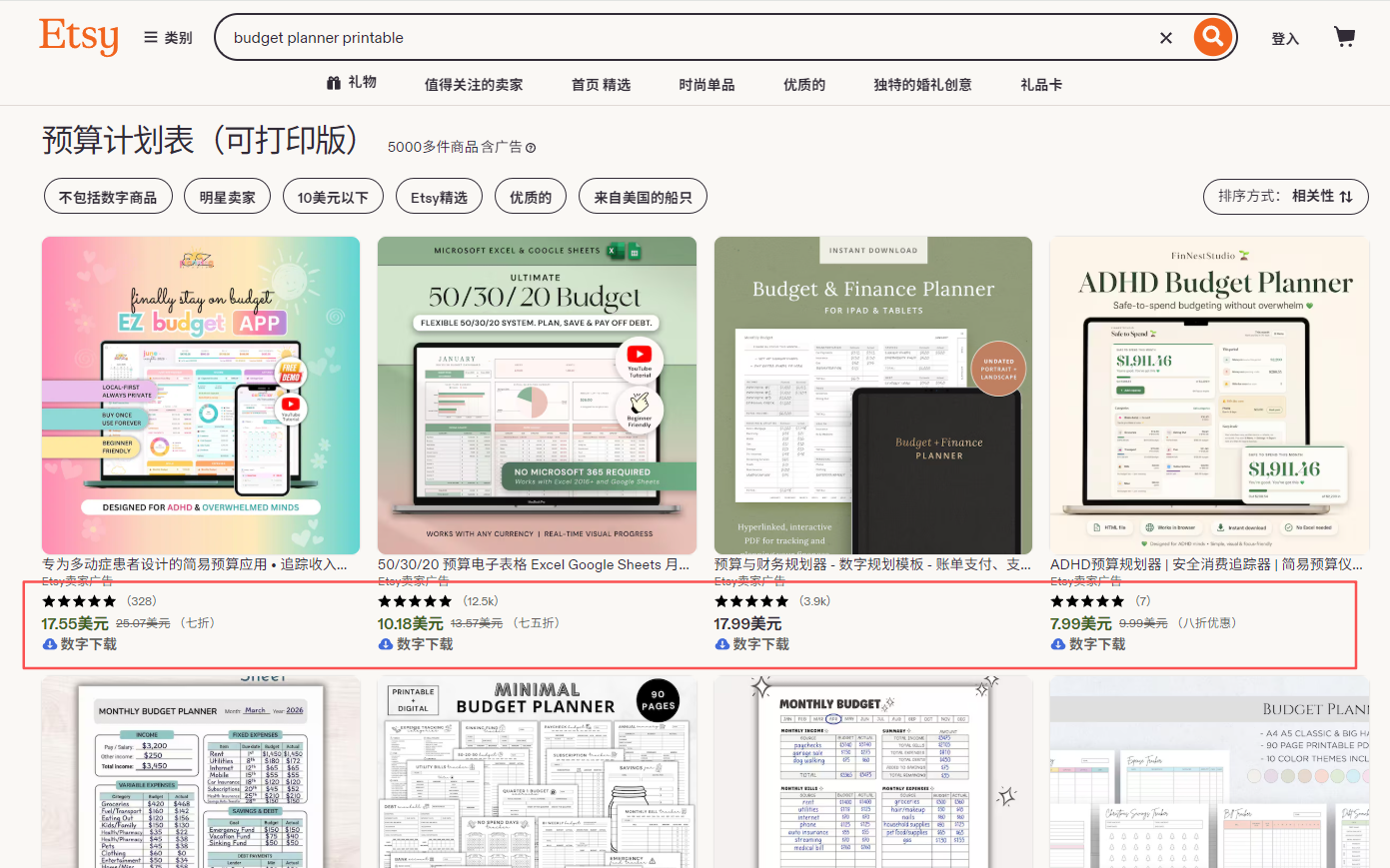Click the download icon under the 17.99美元 listing
The image size is (1390, 868).
click(721, 644)
